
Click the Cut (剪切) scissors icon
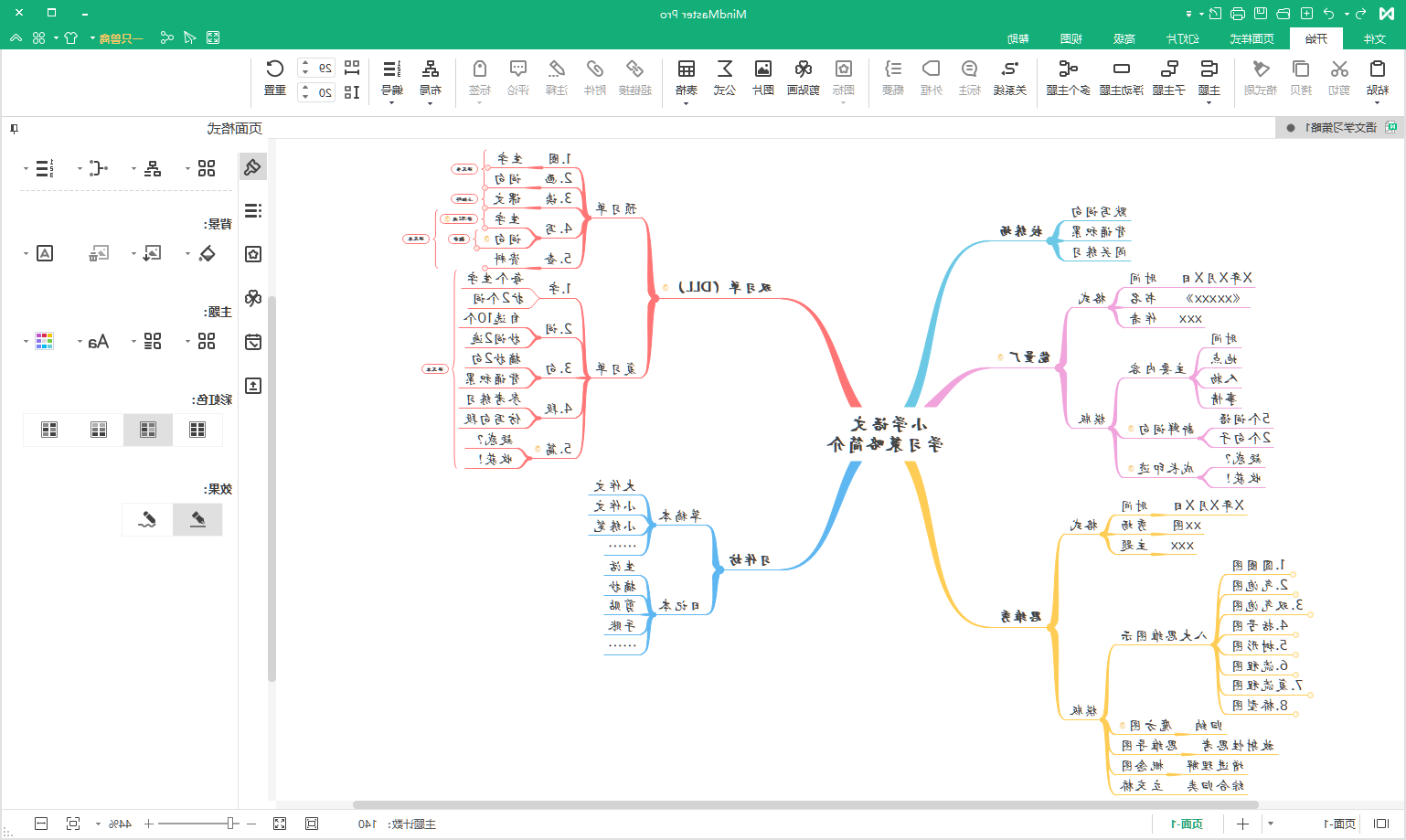click(x=1339, y=69)
